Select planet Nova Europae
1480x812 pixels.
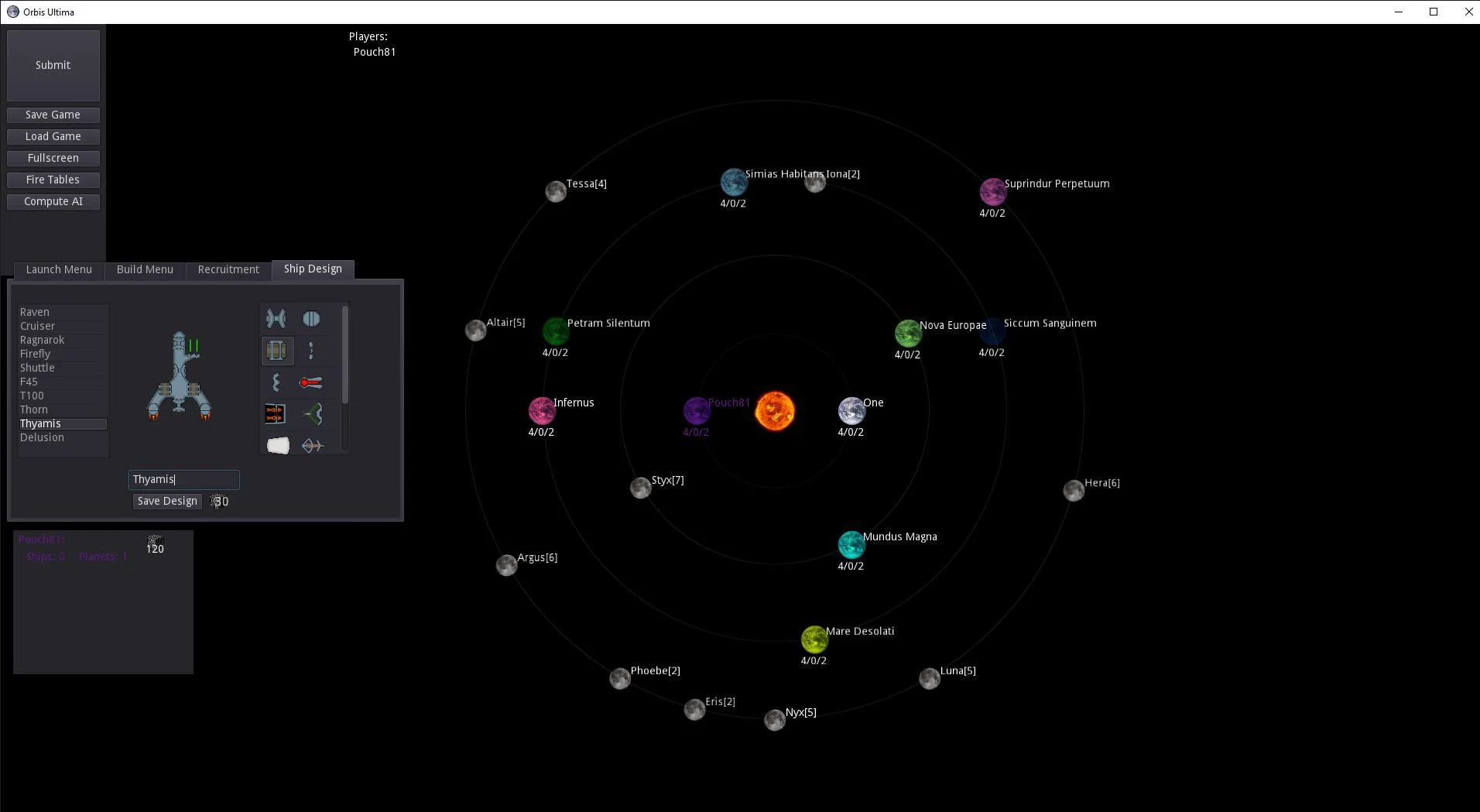click(908, 334)
